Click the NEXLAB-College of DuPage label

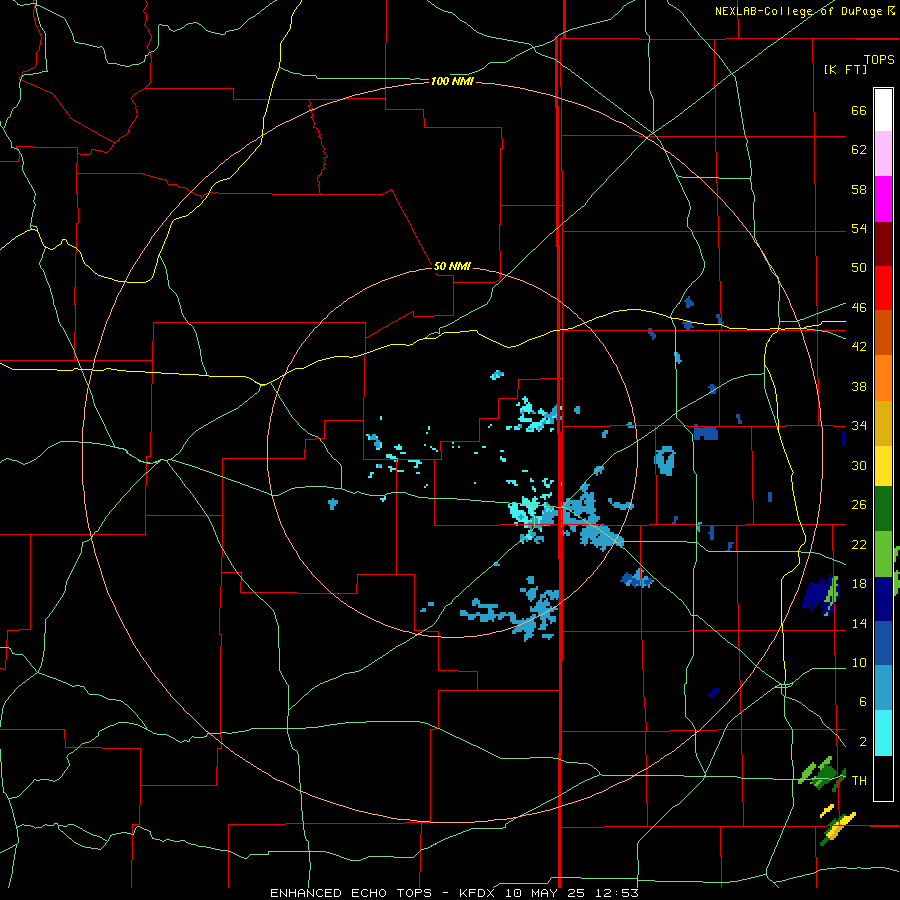[x=798, y=11]
